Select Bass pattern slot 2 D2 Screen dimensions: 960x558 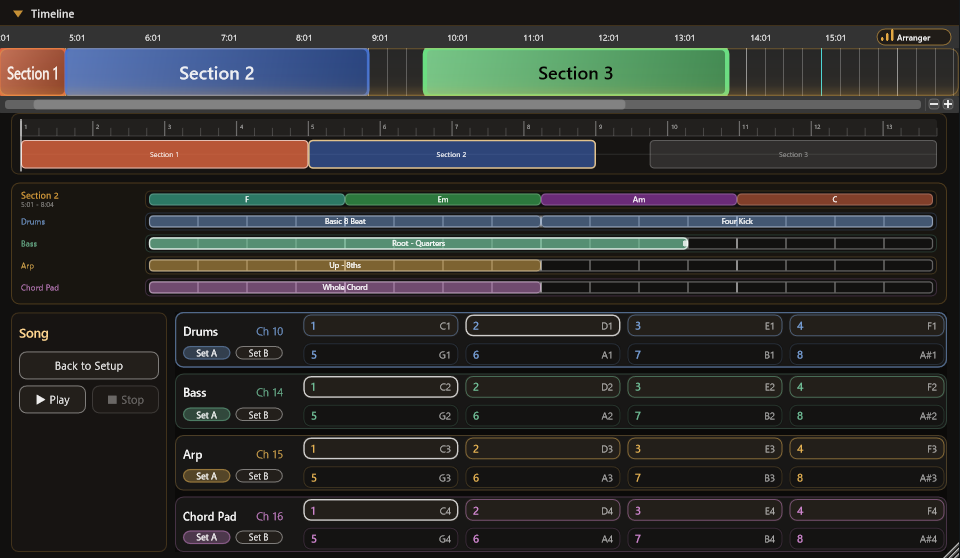(x=543, y=387)
